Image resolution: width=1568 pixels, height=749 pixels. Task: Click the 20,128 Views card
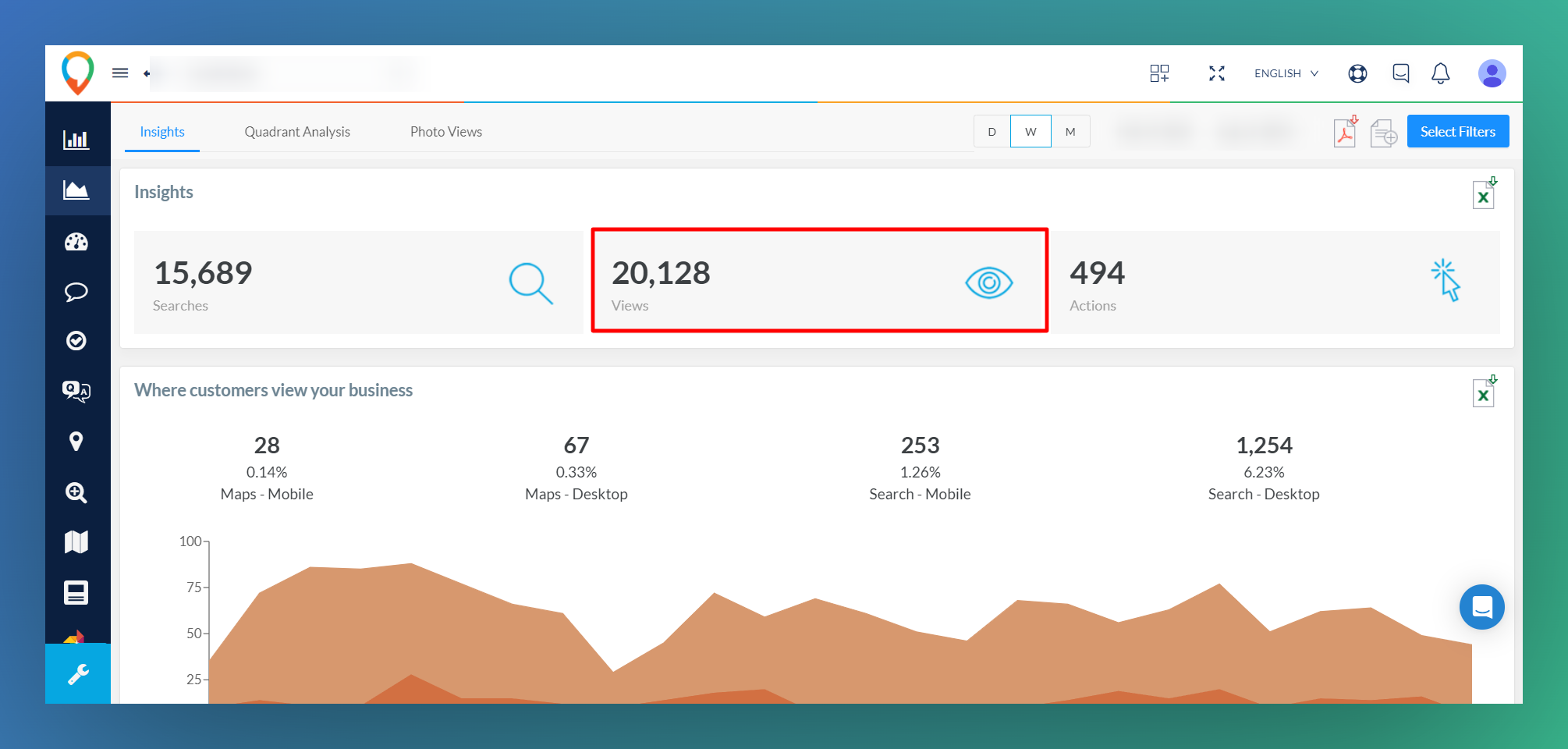(x=819, y=281)
